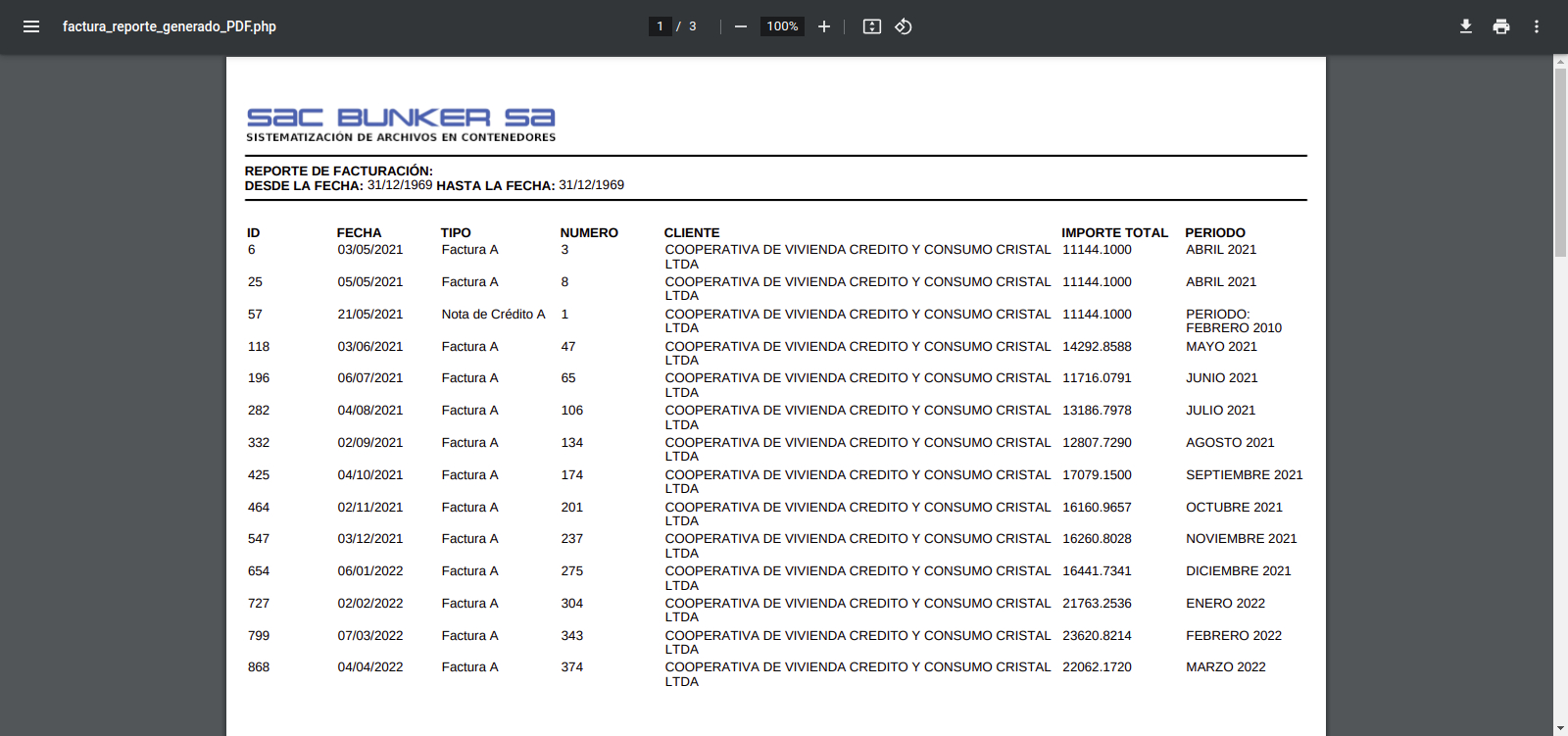Click the IMPORTE TOTAL column header
1568x736 pixels.
coord(1114,233)
